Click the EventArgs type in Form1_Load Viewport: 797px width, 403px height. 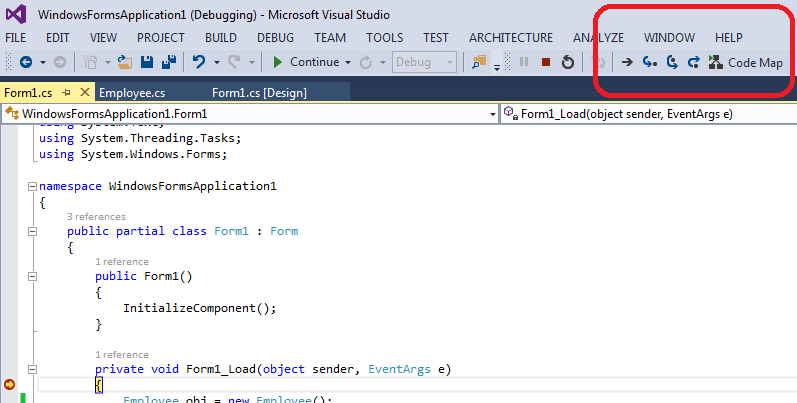[x=399, y=369]
